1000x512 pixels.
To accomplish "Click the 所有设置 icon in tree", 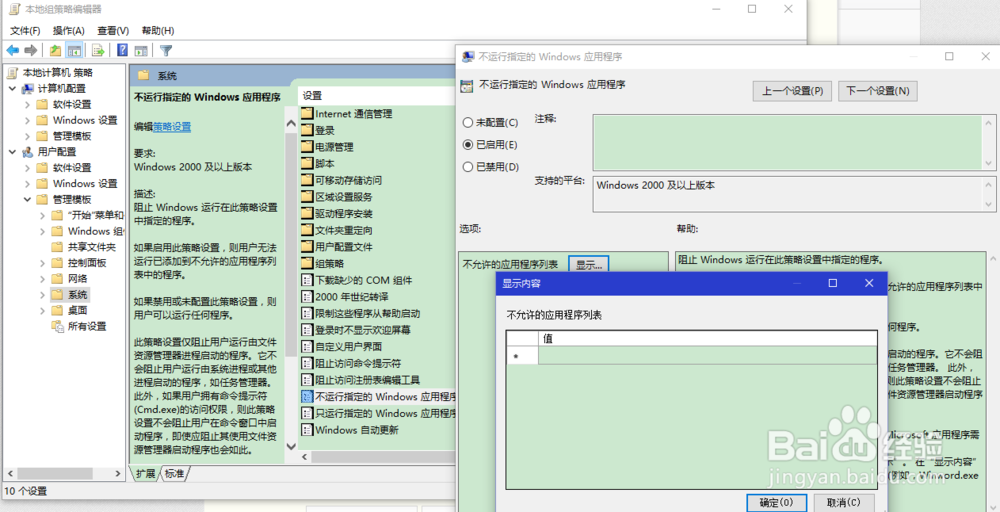I will click(58, 326).
